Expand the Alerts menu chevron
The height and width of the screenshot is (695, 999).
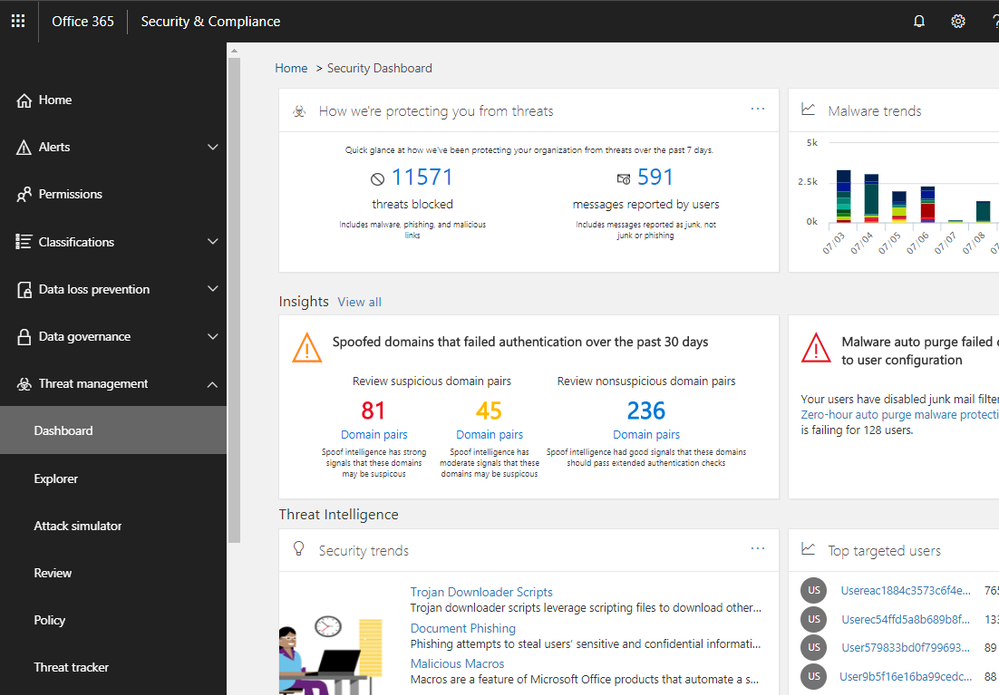coord(212,147)
